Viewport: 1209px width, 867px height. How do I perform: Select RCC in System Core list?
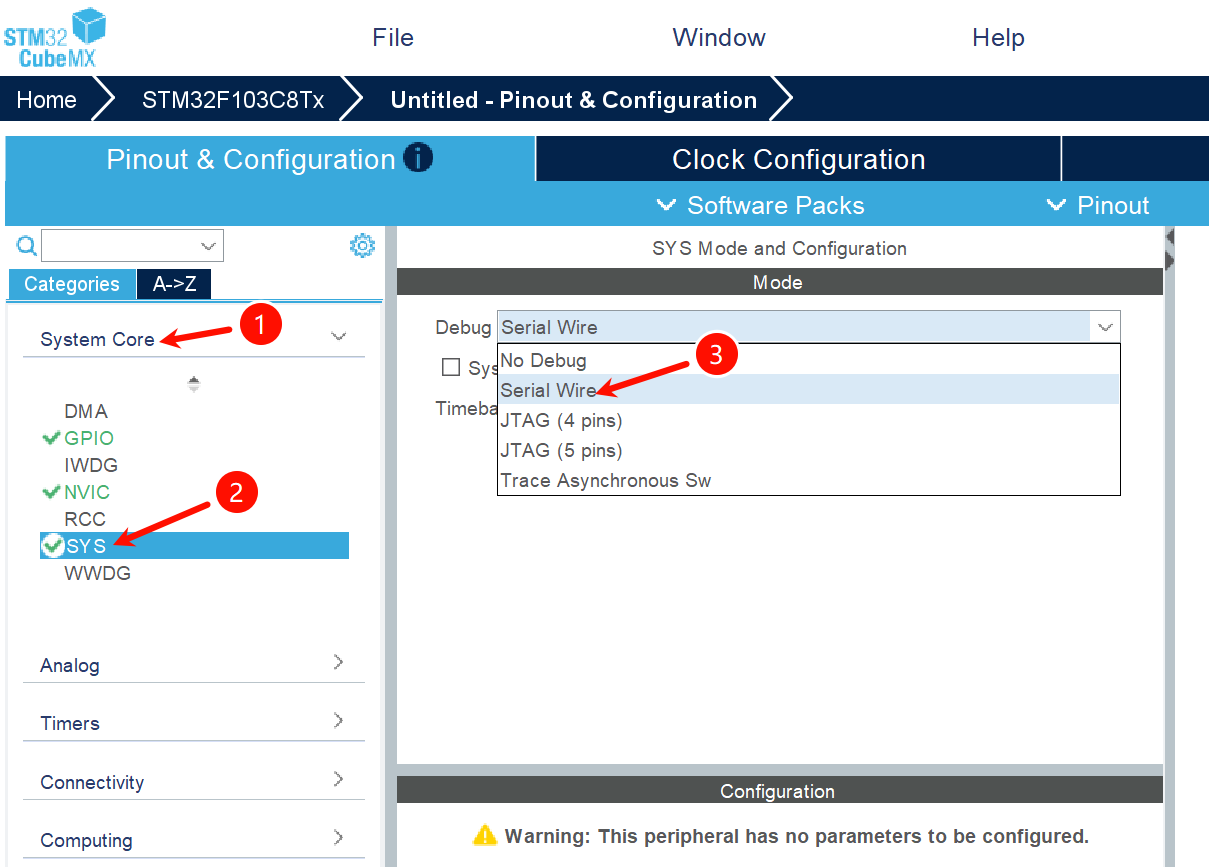pyautogui.click(x=85, y=519)
